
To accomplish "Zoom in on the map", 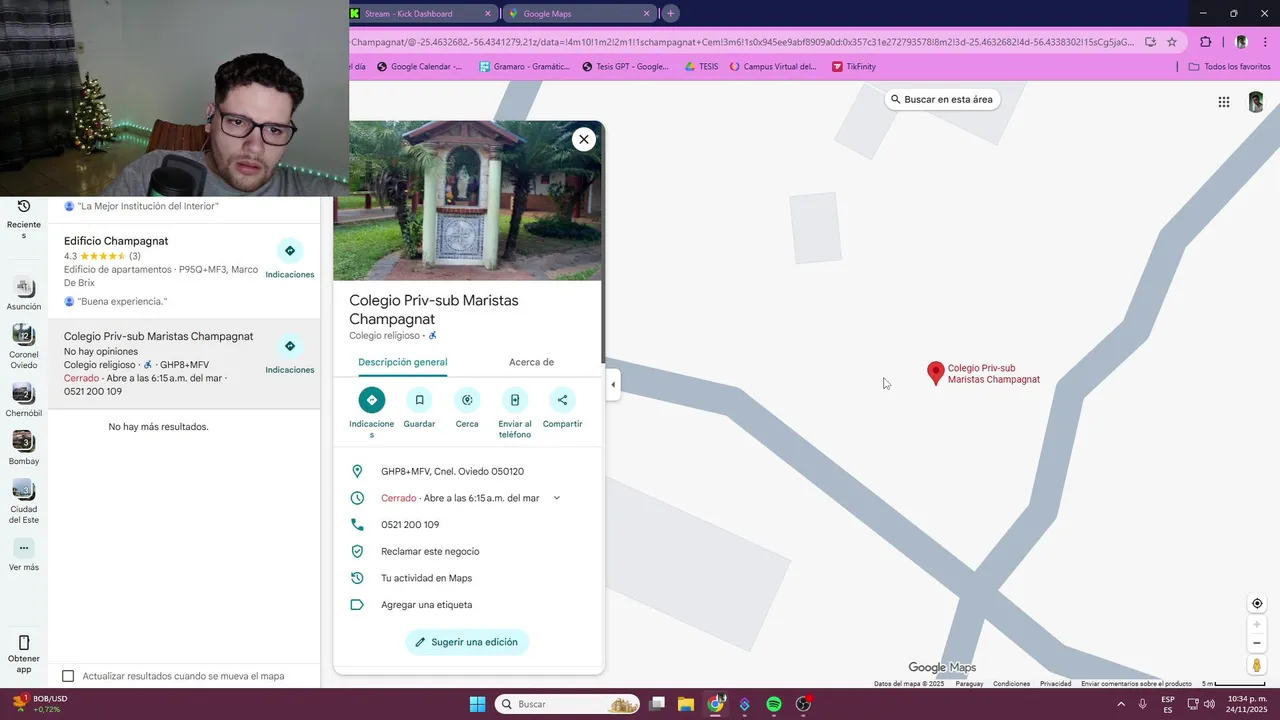I will click(x=1257, y=625).
